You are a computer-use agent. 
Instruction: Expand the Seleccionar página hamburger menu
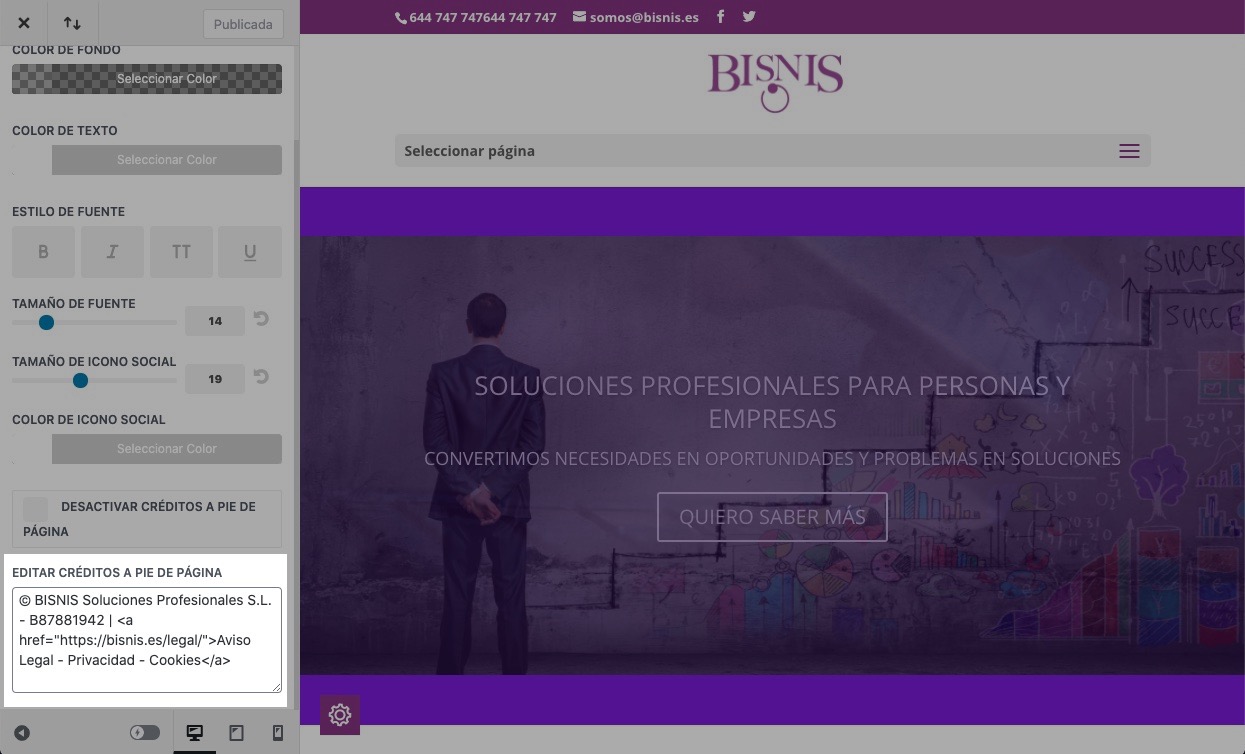(1129, 151)
